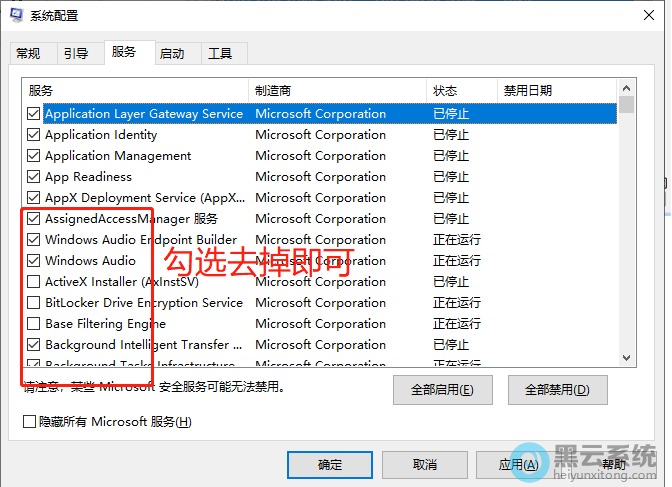Switch to the 常规 tab
Image resolution: width=672 pixels, height=487 pixels.
click(29, 53)
